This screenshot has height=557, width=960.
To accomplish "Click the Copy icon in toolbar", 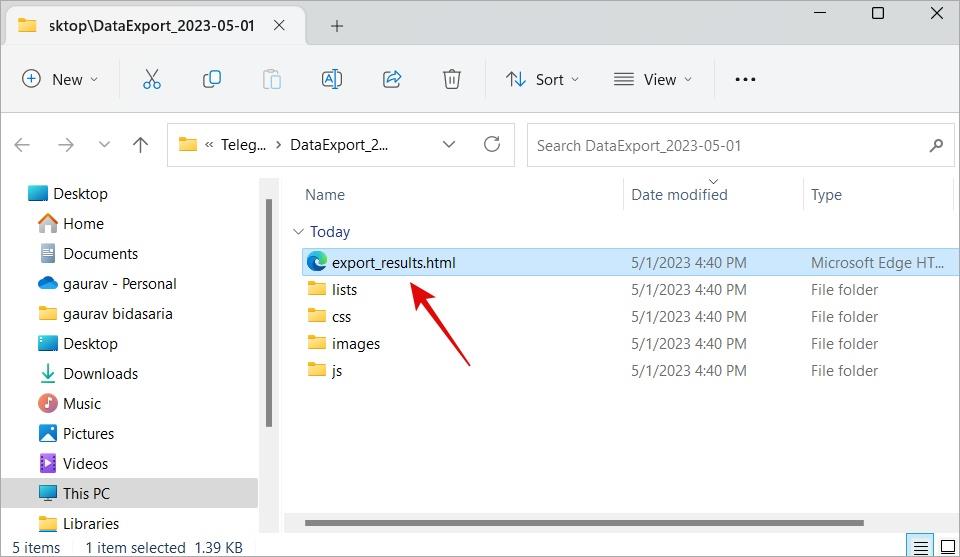I will pos(211,80).
